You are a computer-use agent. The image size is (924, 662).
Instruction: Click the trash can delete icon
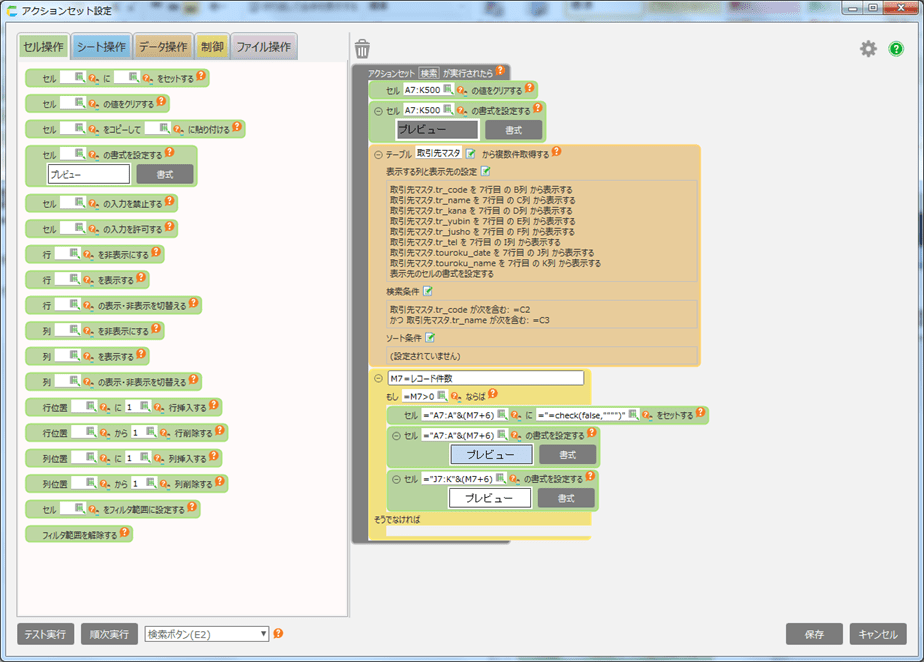362,49
